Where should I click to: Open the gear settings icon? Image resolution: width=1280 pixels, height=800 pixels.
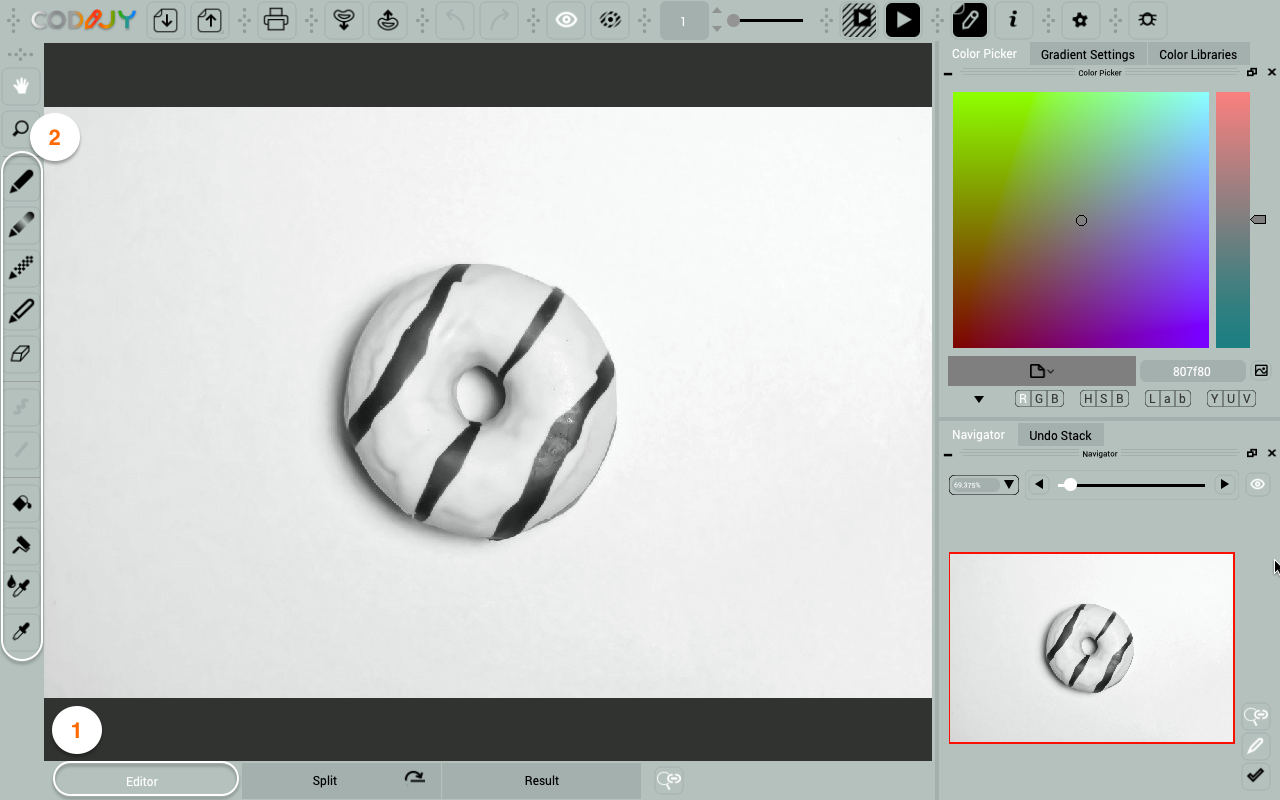pyautogui.click(x=1080, y=20)
